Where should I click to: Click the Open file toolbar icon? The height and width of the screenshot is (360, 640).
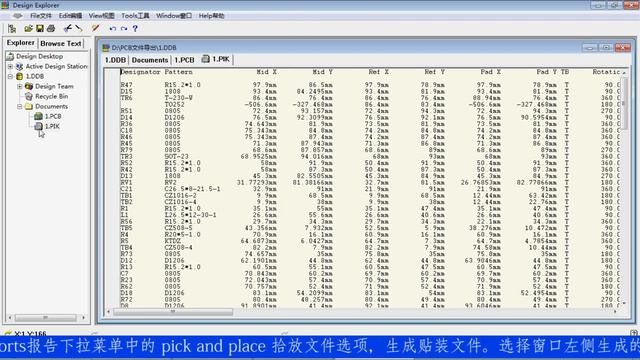[28, 29]
